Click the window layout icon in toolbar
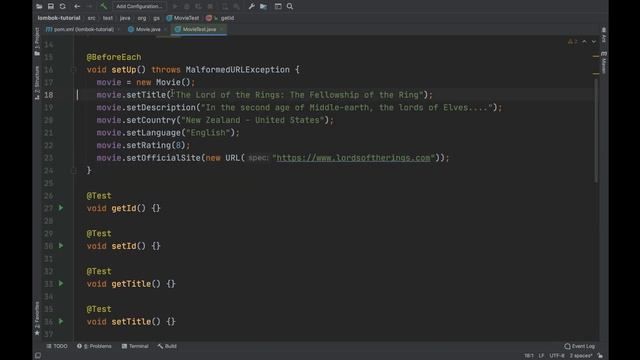The height and width of the screenshot is (360, 640). (x=278, y=6)
